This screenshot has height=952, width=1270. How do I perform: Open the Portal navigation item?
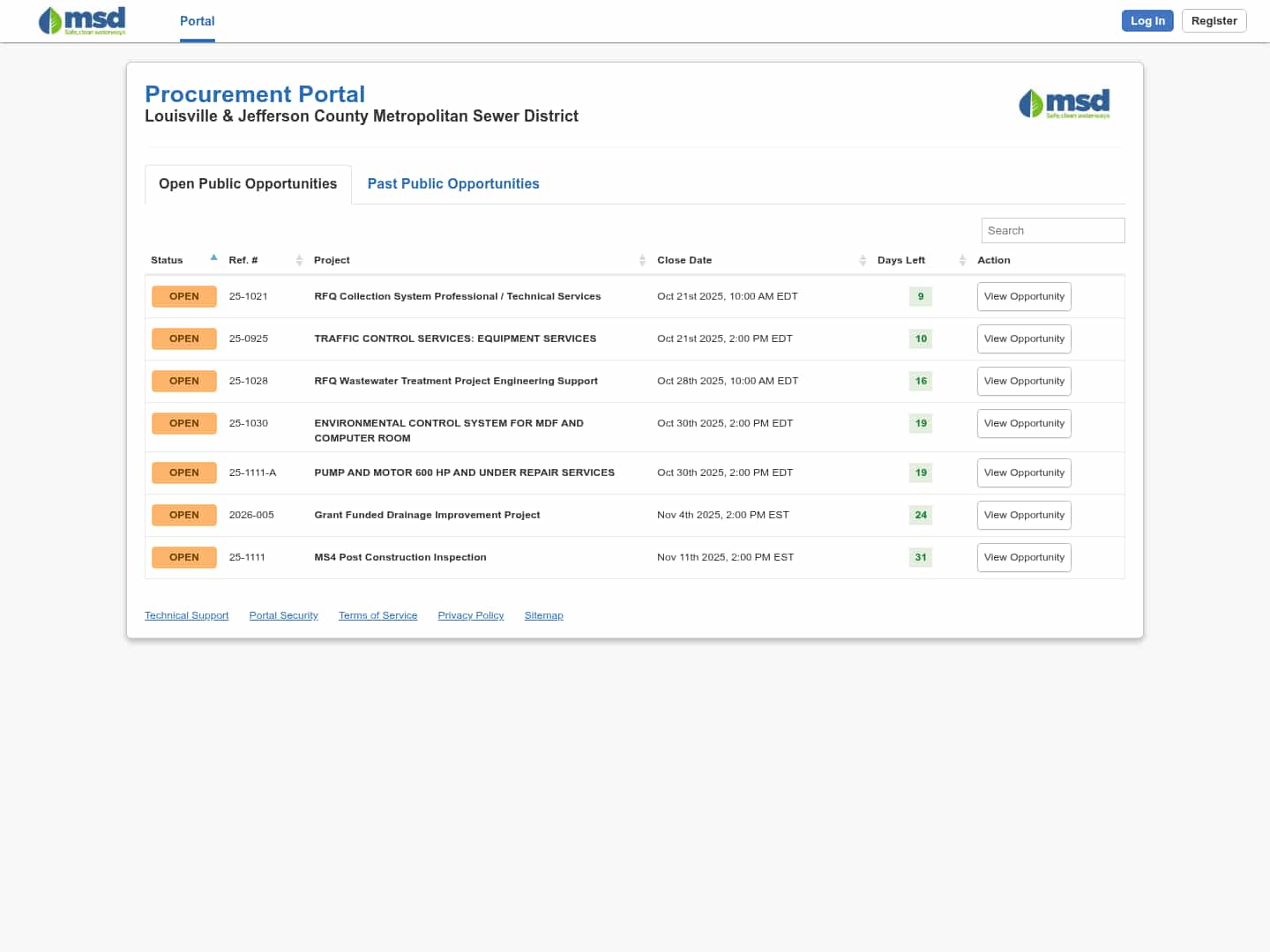(197, 21)
